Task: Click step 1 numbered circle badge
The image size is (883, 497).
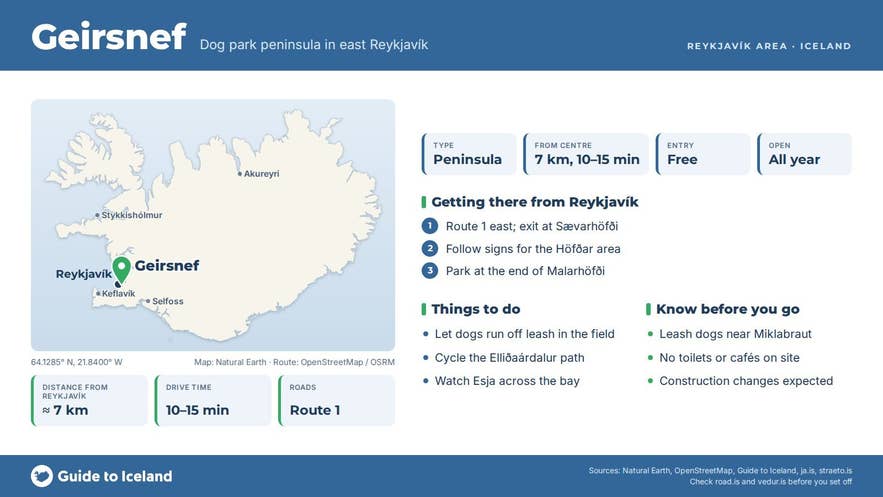Action: pyautogui.click(x=430, y=226)
